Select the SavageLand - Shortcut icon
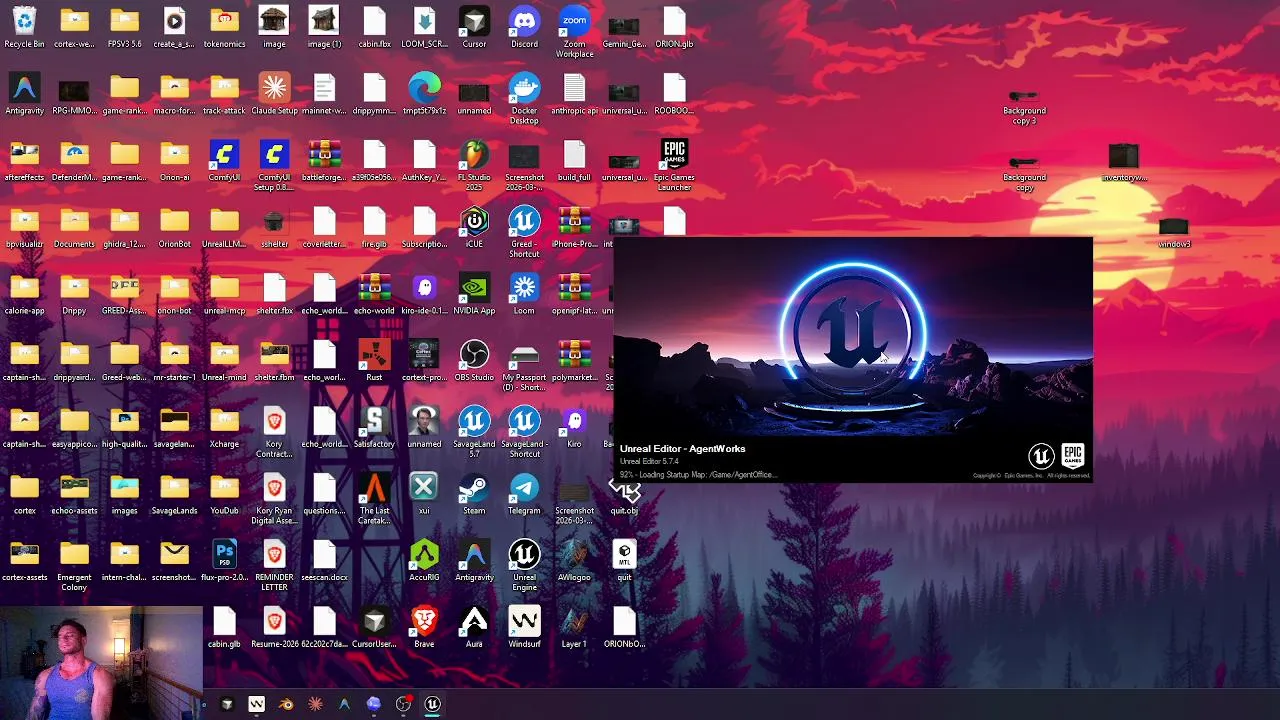Screen dimensions: 1280x720 tap(524, 433)
